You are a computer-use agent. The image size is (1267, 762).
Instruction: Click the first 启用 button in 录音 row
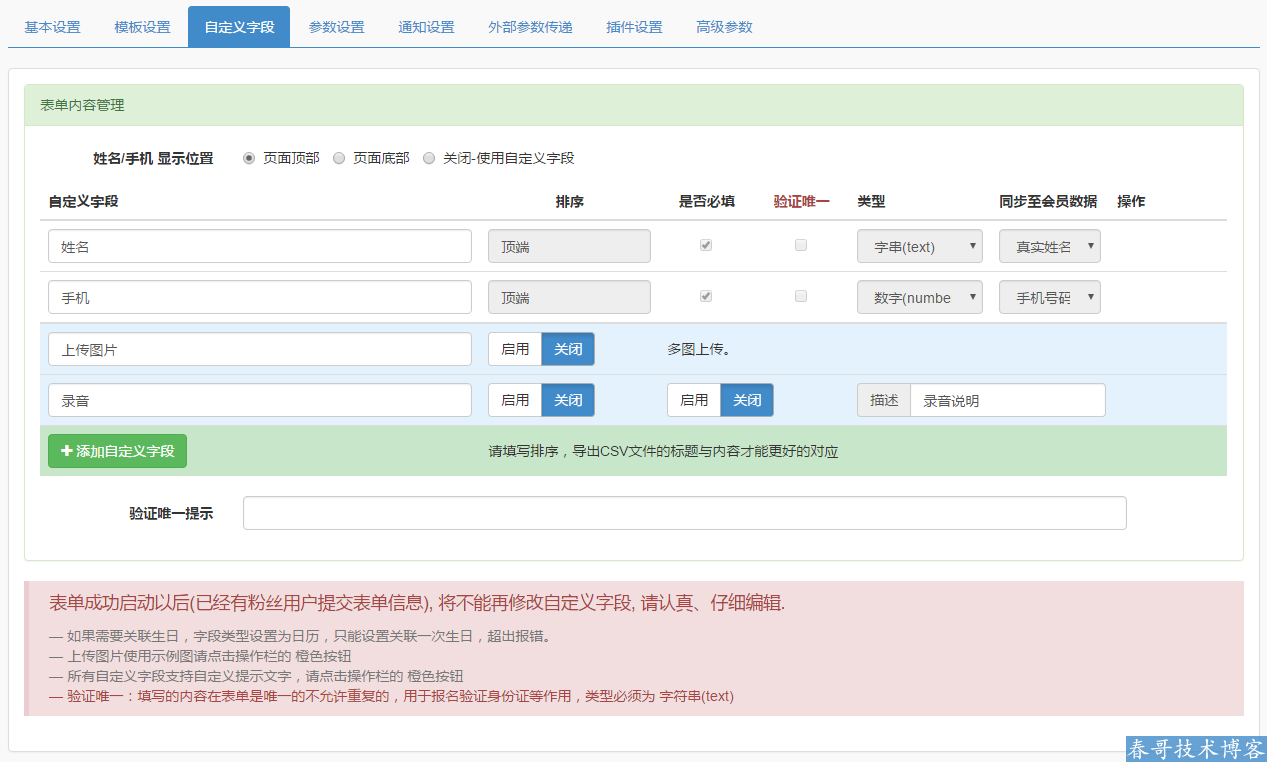click(515, 400)
